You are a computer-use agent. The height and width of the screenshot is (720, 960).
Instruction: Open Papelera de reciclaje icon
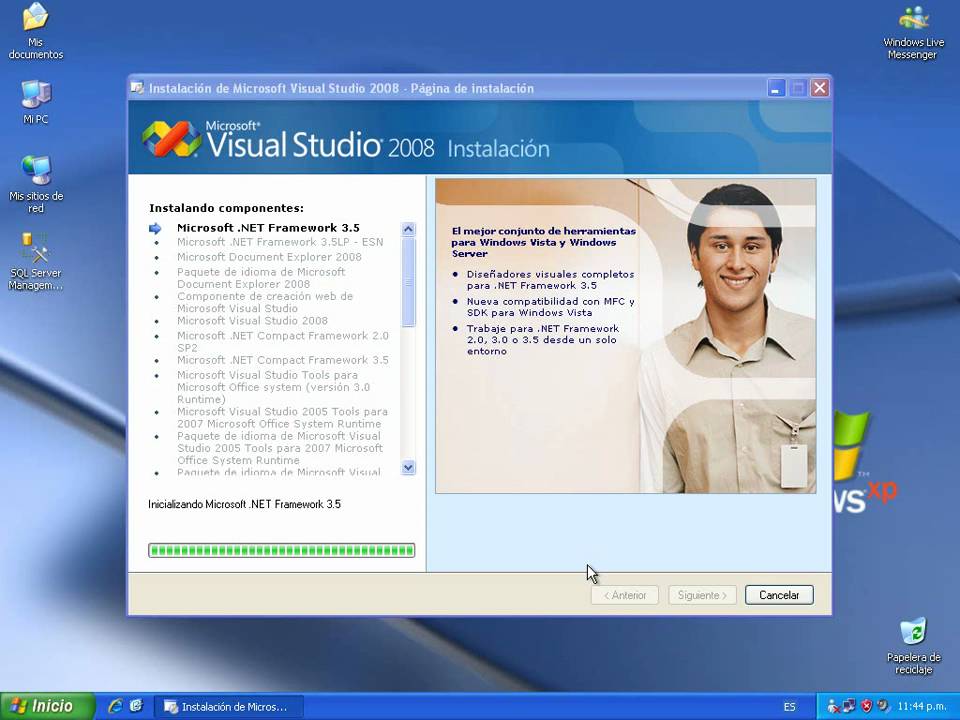(913, 646)
